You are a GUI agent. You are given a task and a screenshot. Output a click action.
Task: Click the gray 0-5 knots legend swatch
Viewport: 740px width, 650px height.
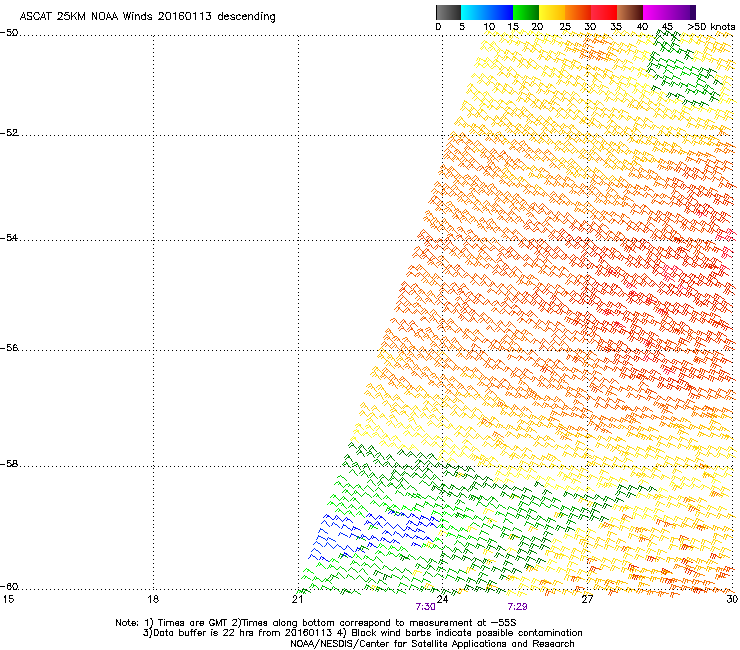click(x=448, y=12)
